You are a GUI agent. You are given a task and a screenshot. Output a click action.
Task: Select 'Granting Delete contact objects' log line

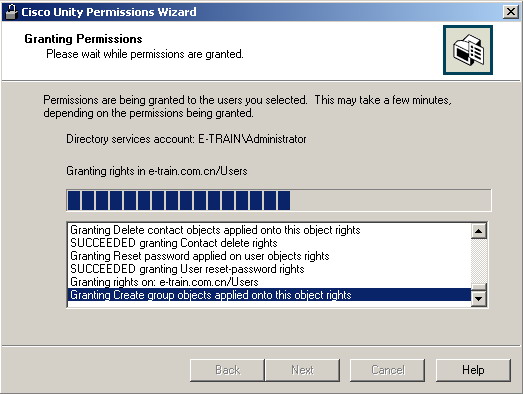[x=269, y=230]
